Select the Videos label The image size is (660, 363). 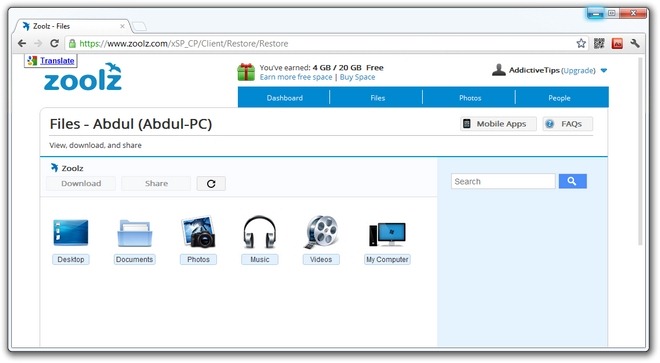coord(321,259)
